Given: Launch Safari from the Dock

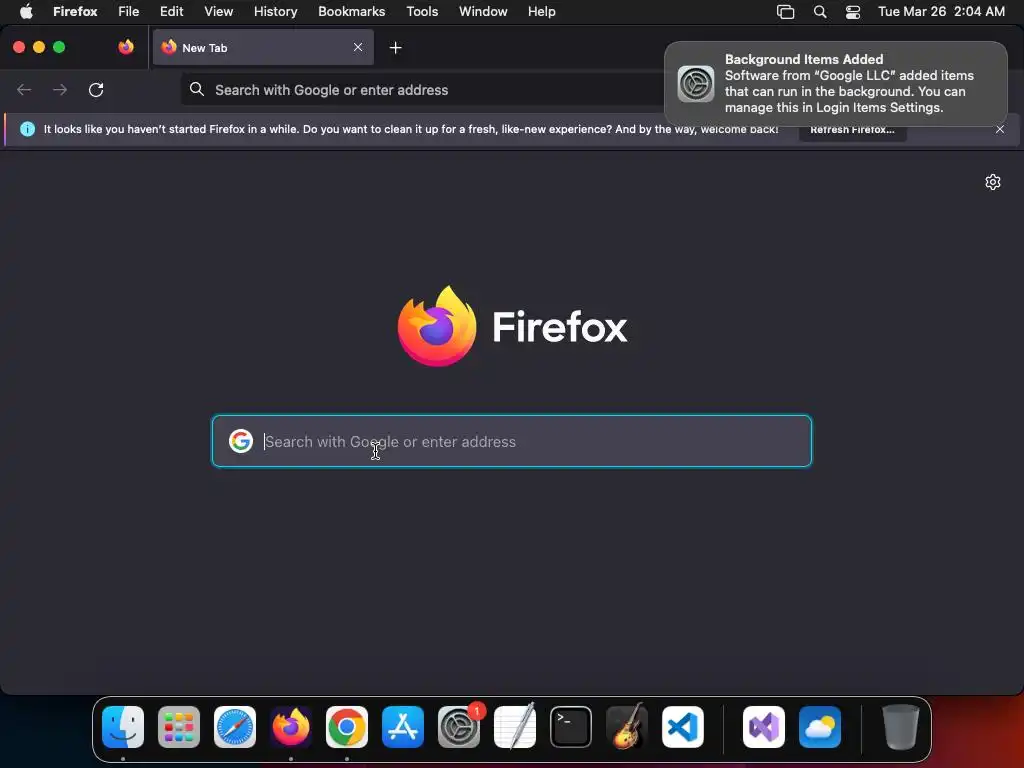Looking at the screenshot, I should click(235, 727).
